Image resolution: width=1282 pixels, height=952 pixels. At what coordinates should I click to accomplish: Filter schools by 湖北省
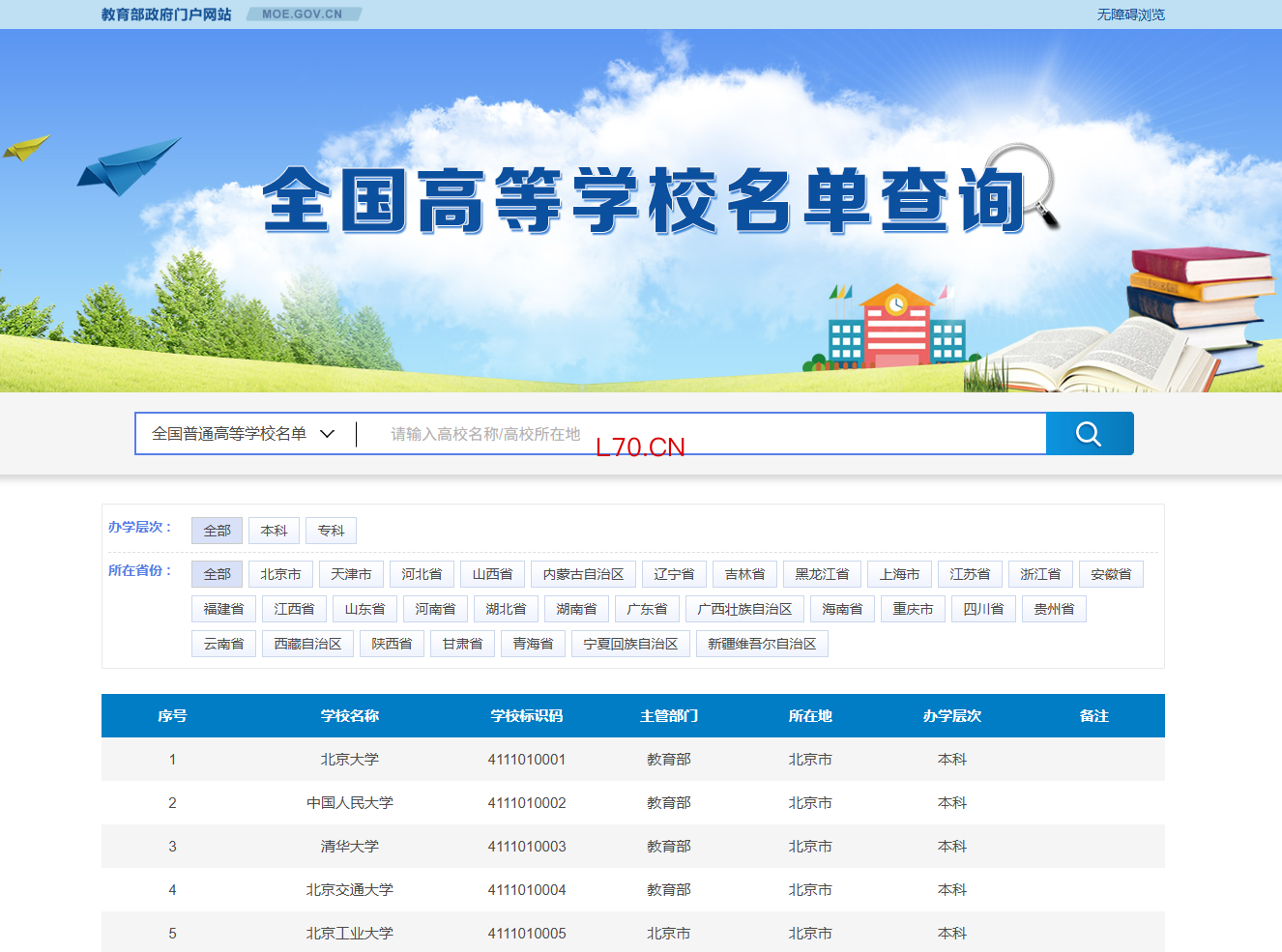coord(506,609)
